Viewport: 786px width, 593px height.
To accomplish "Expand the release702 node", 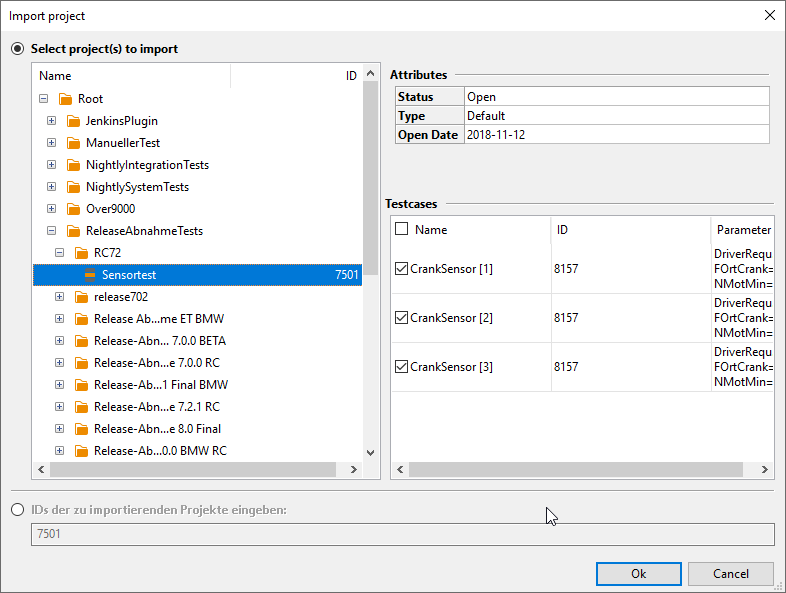I will tap(60, 297).
